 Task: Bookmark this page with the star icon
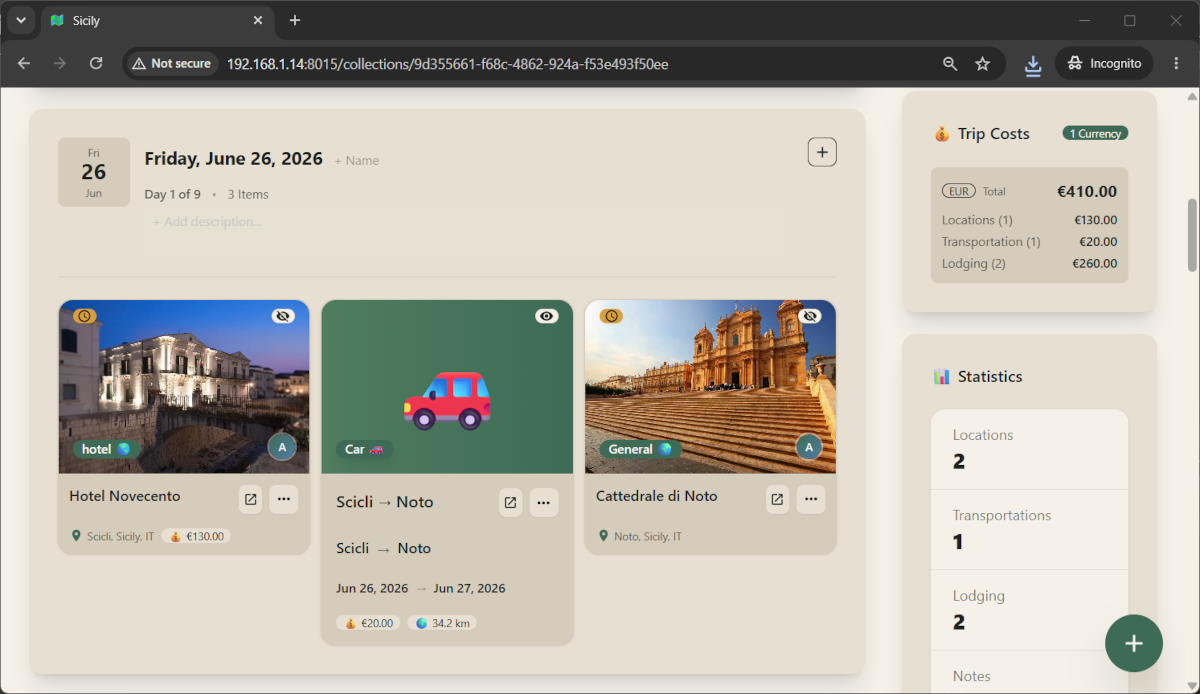(x=982, y=64)
